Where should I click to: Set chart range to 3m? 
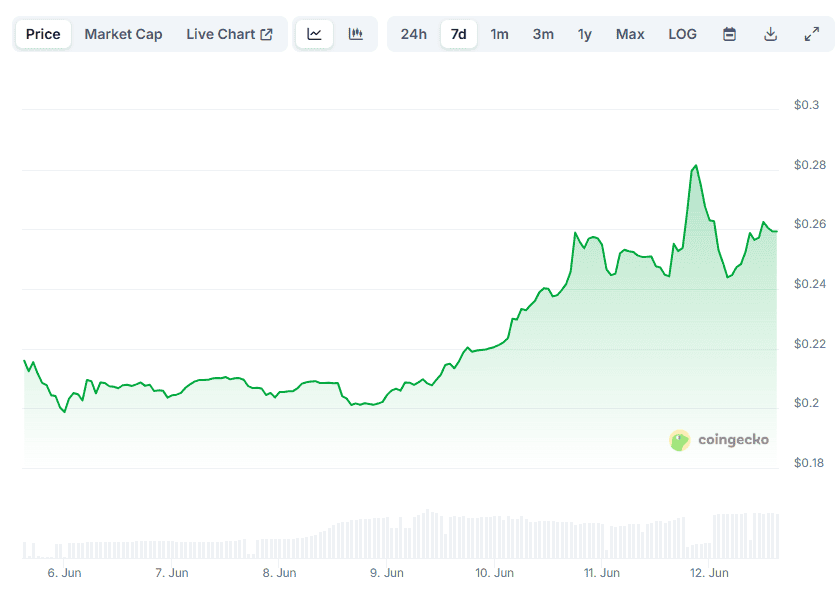(x=543, y=34)
